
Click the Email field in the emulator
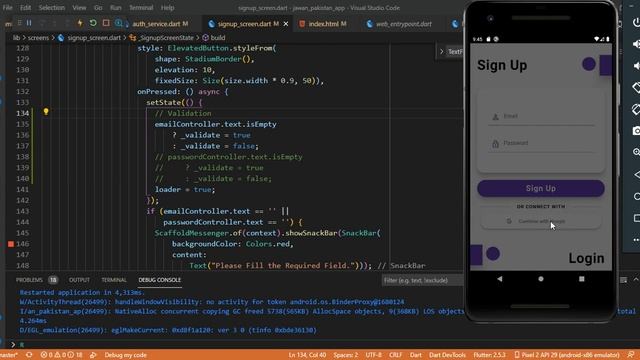[x=541, y=117]
